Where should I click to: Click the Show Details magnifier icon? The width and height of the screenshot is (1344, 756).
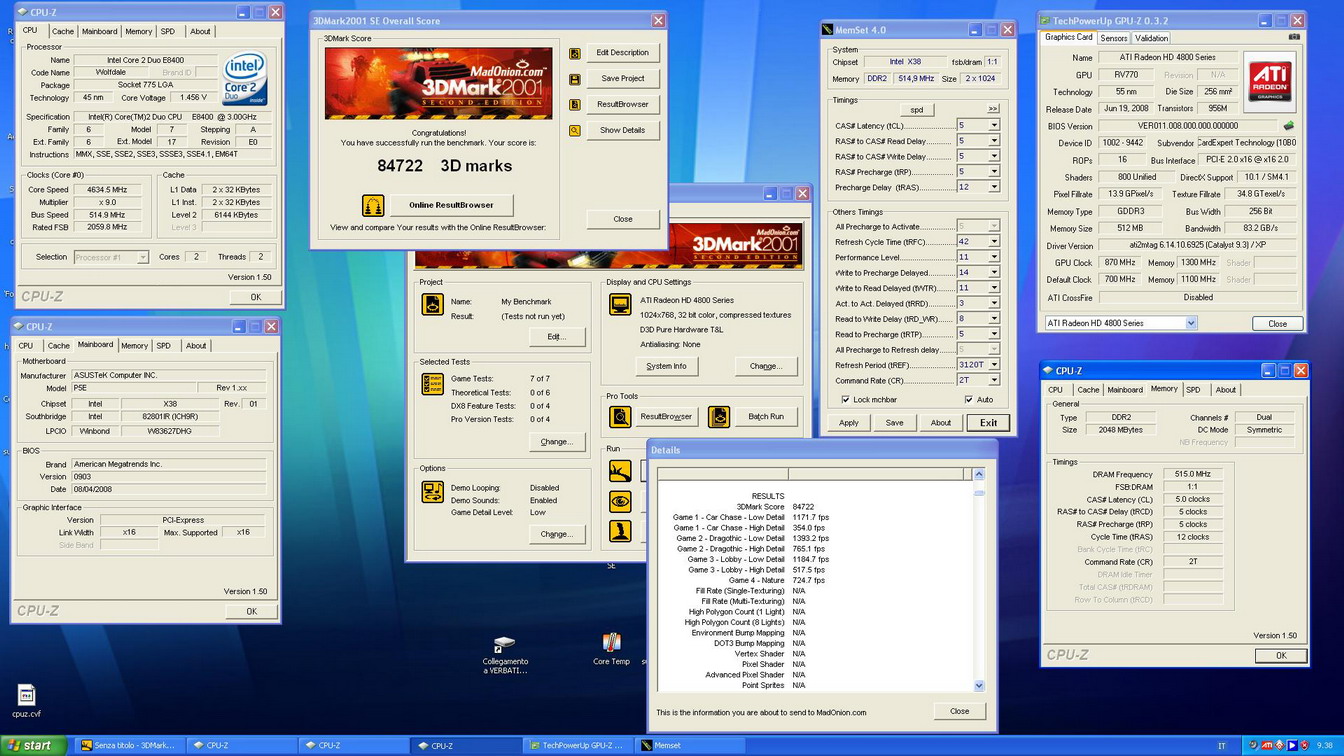pos(575,131)
